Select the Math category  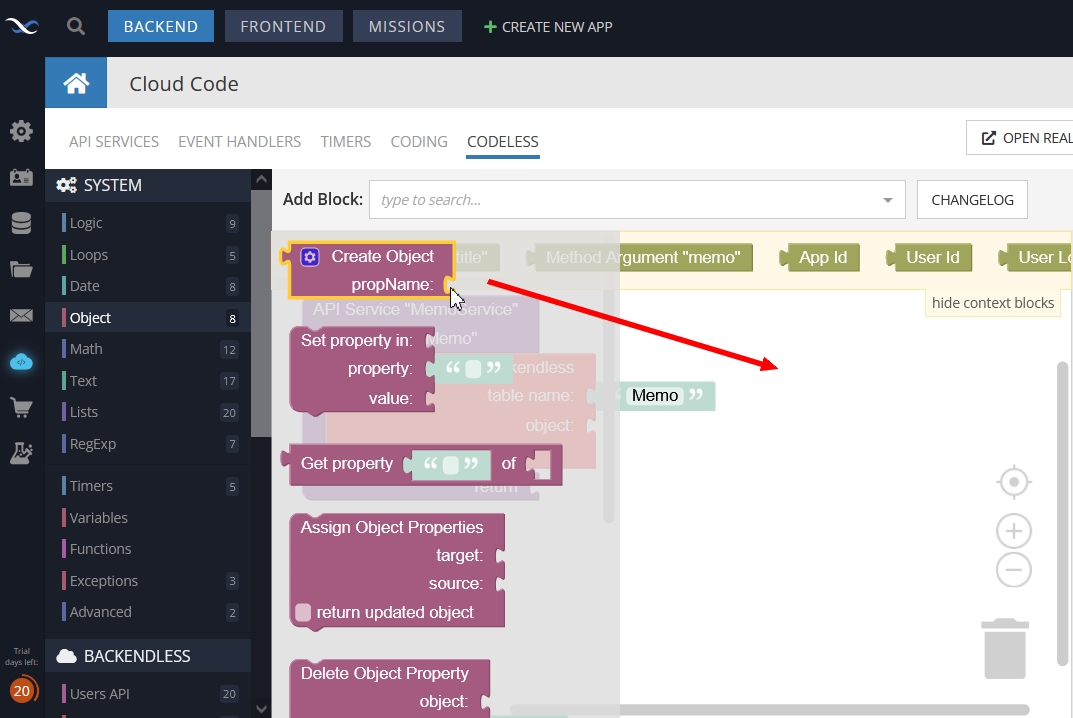[148, 349]
